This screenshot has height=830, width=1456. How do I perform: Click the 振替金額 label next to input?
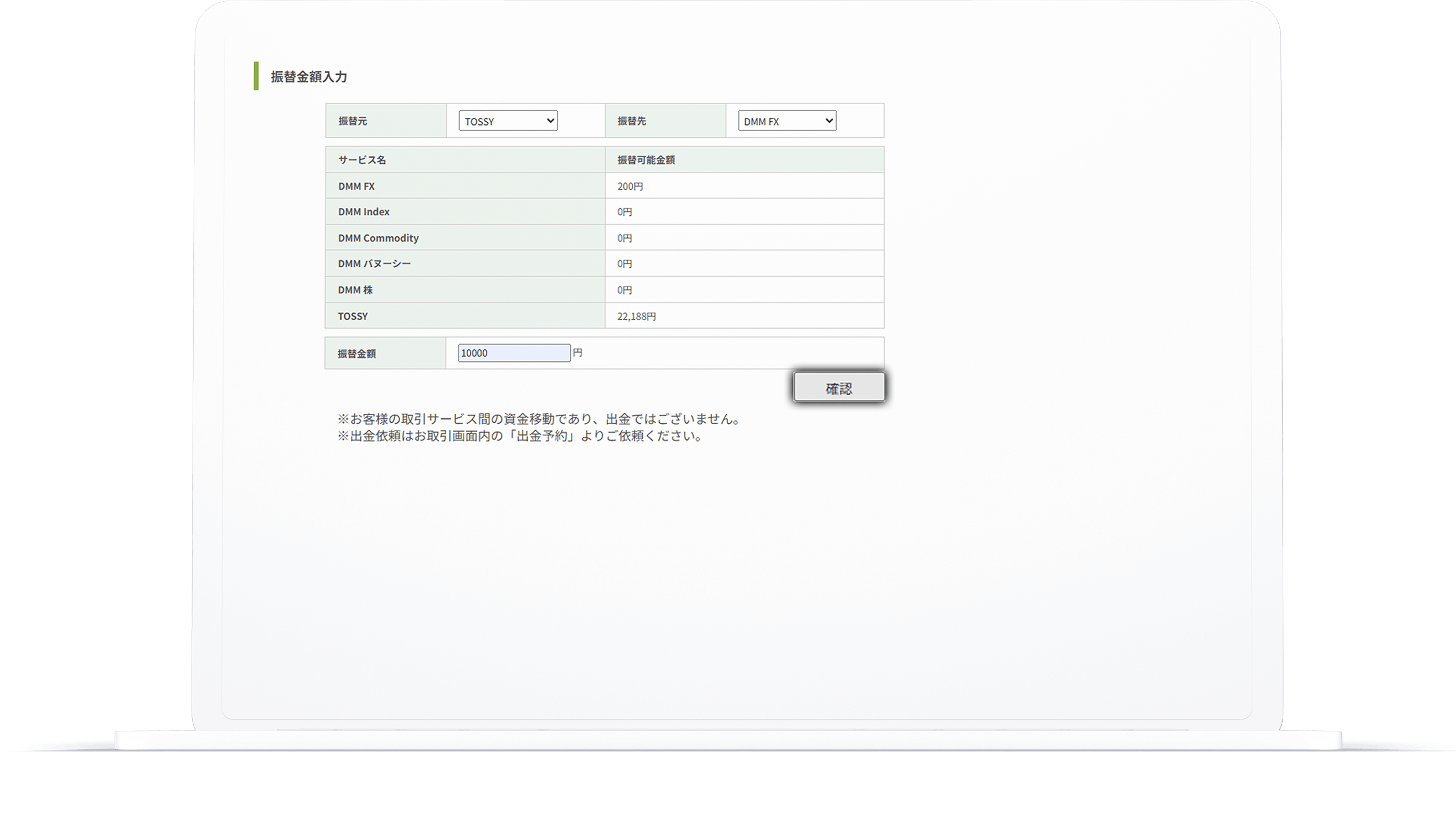coord(357,354)
